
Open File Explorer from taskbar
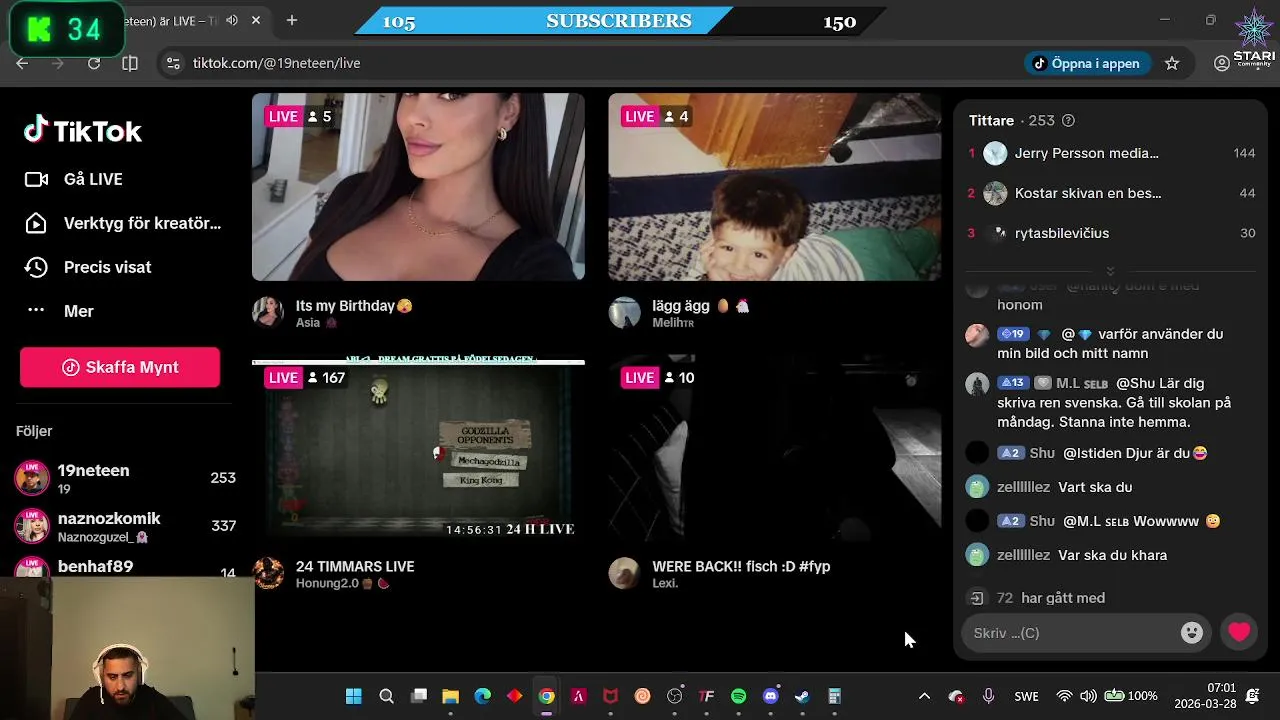tap(451, 696)
